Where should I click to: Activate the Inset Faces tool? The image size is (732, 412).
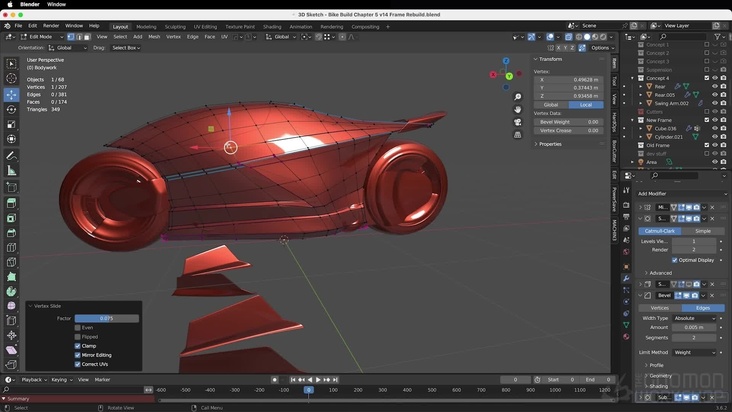pyautogui.click(x=12, y=218)
